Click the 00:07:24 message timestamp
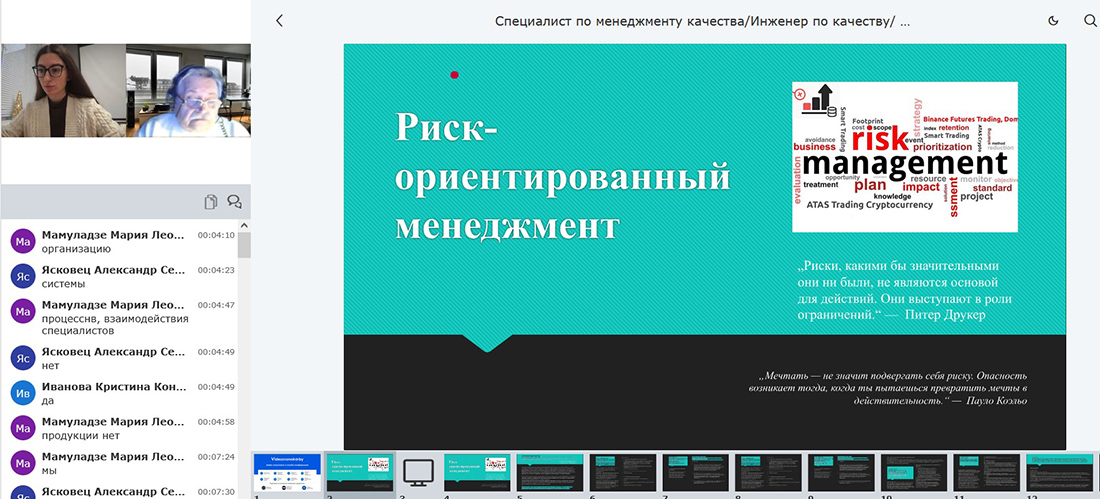The width and height of the screenshot is (1100, 499). pyautogui.click(x=215, y=457)
